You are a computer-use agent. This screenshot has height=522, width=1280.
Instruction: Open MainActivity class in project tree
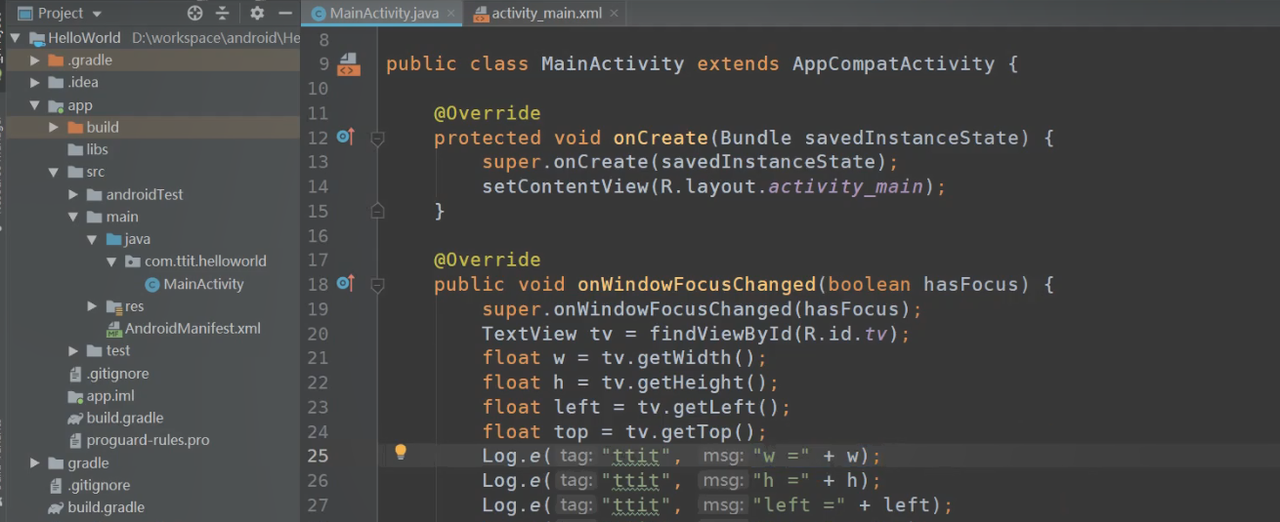(x=203, y=284)
